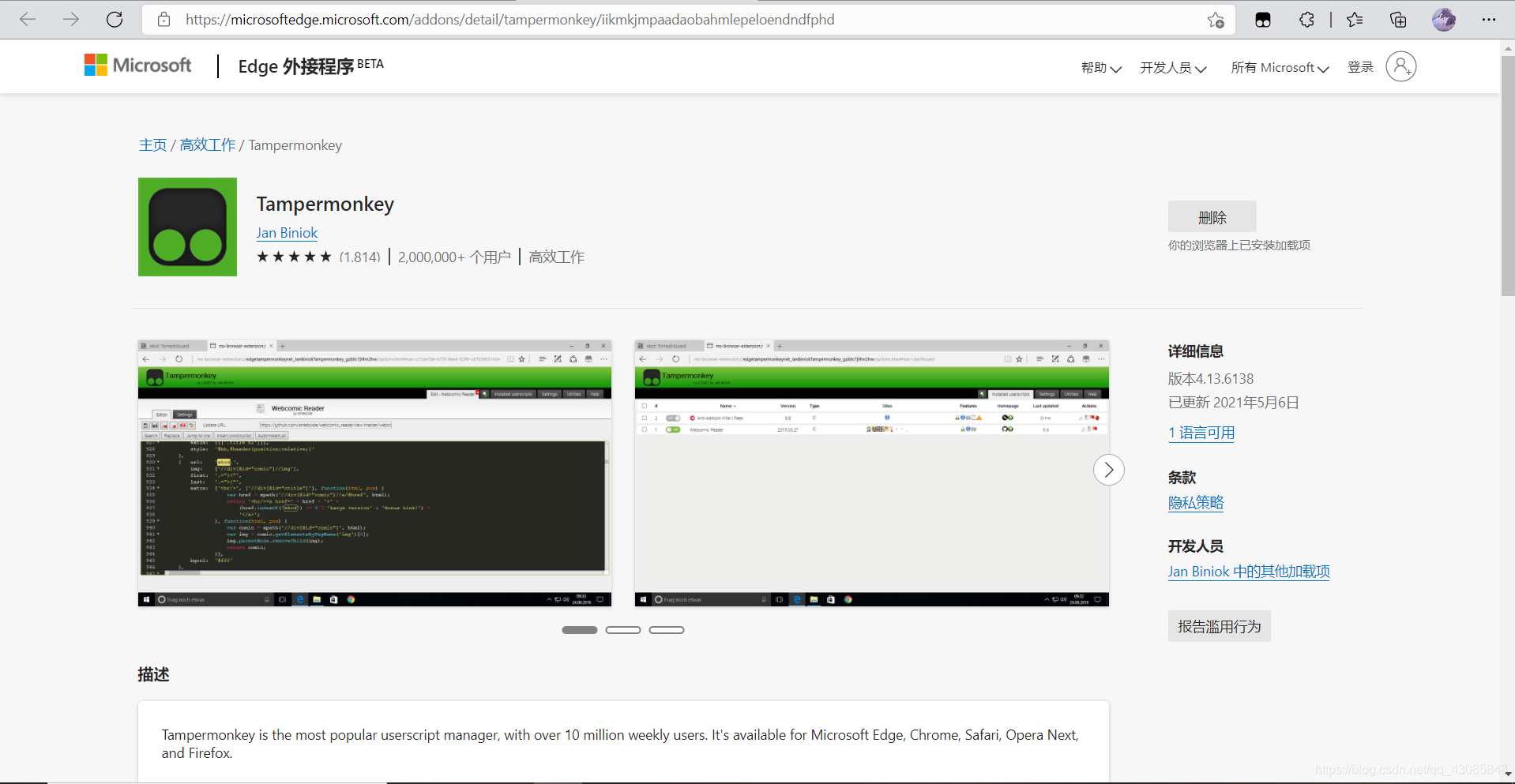Viewport: 1515px width, 784px height.
Task: Go to 高效工作 breadcrumb
Action: tap(208, 145)
